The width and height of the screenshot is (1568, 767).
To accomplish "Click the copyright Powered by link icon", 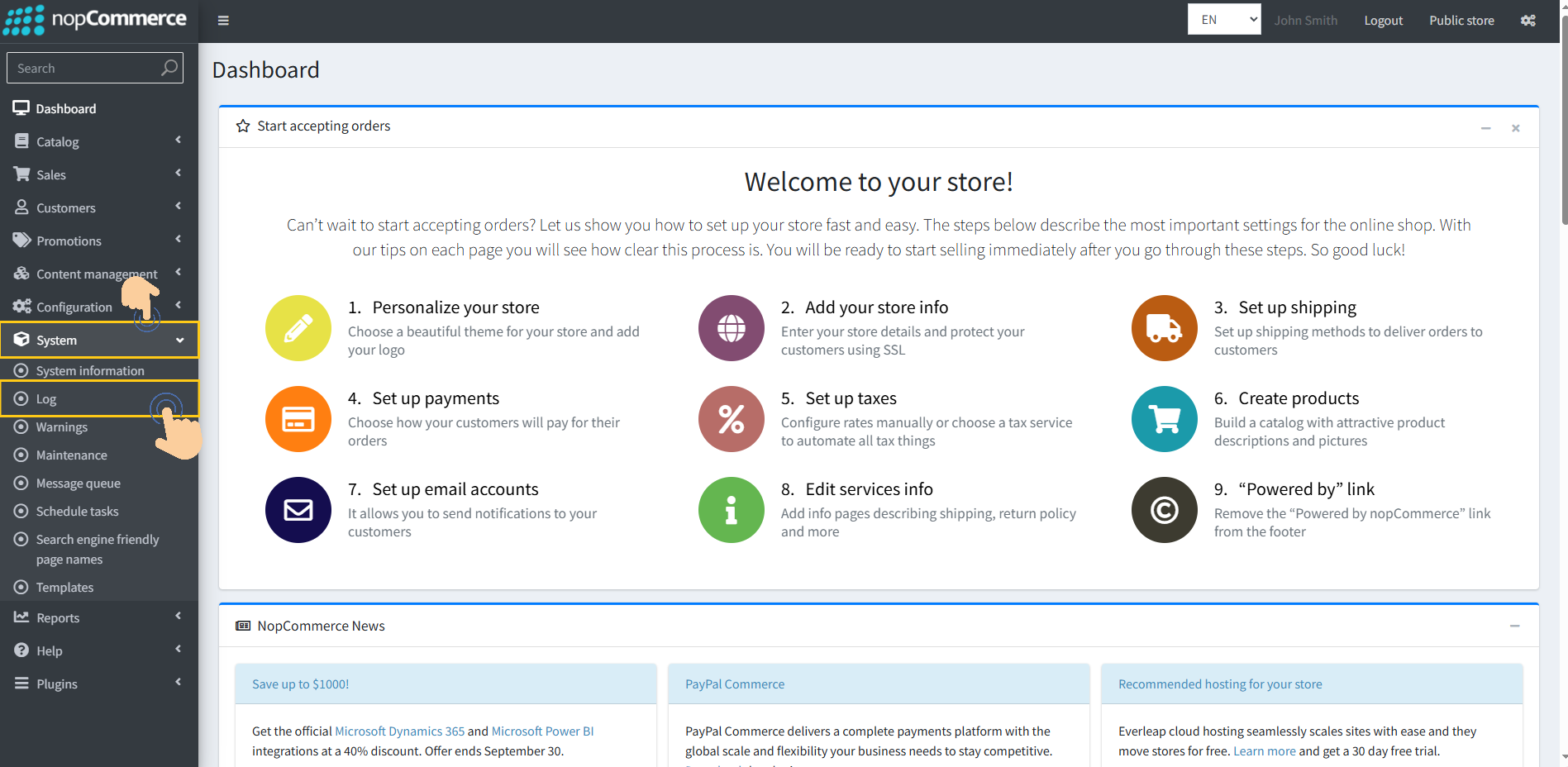I will [x=1164, y=510].
